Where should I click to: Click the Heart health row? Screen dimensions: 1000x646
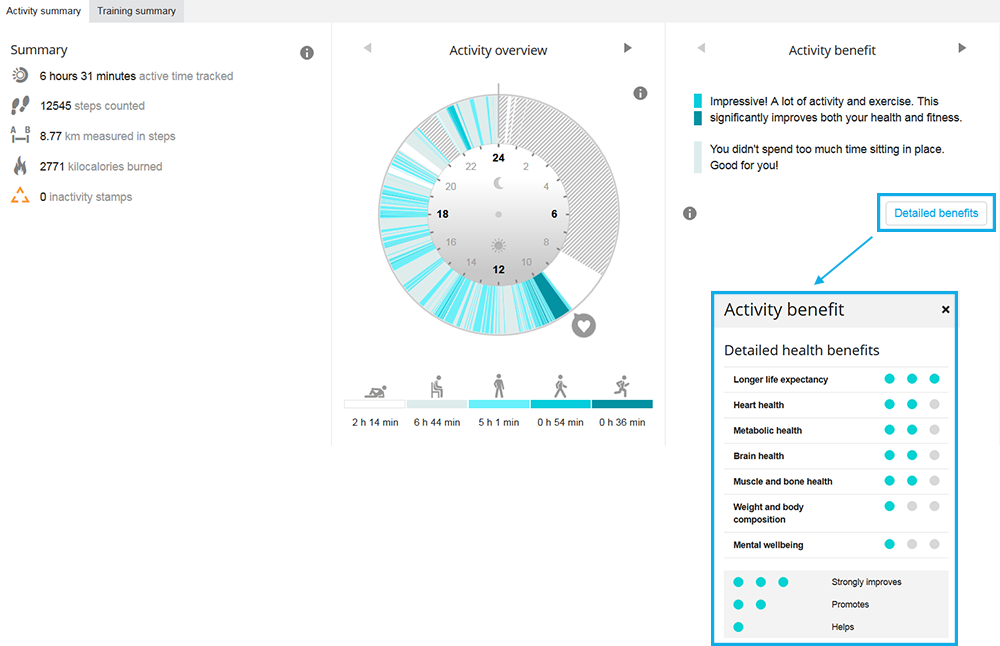[x=835, y=405]
